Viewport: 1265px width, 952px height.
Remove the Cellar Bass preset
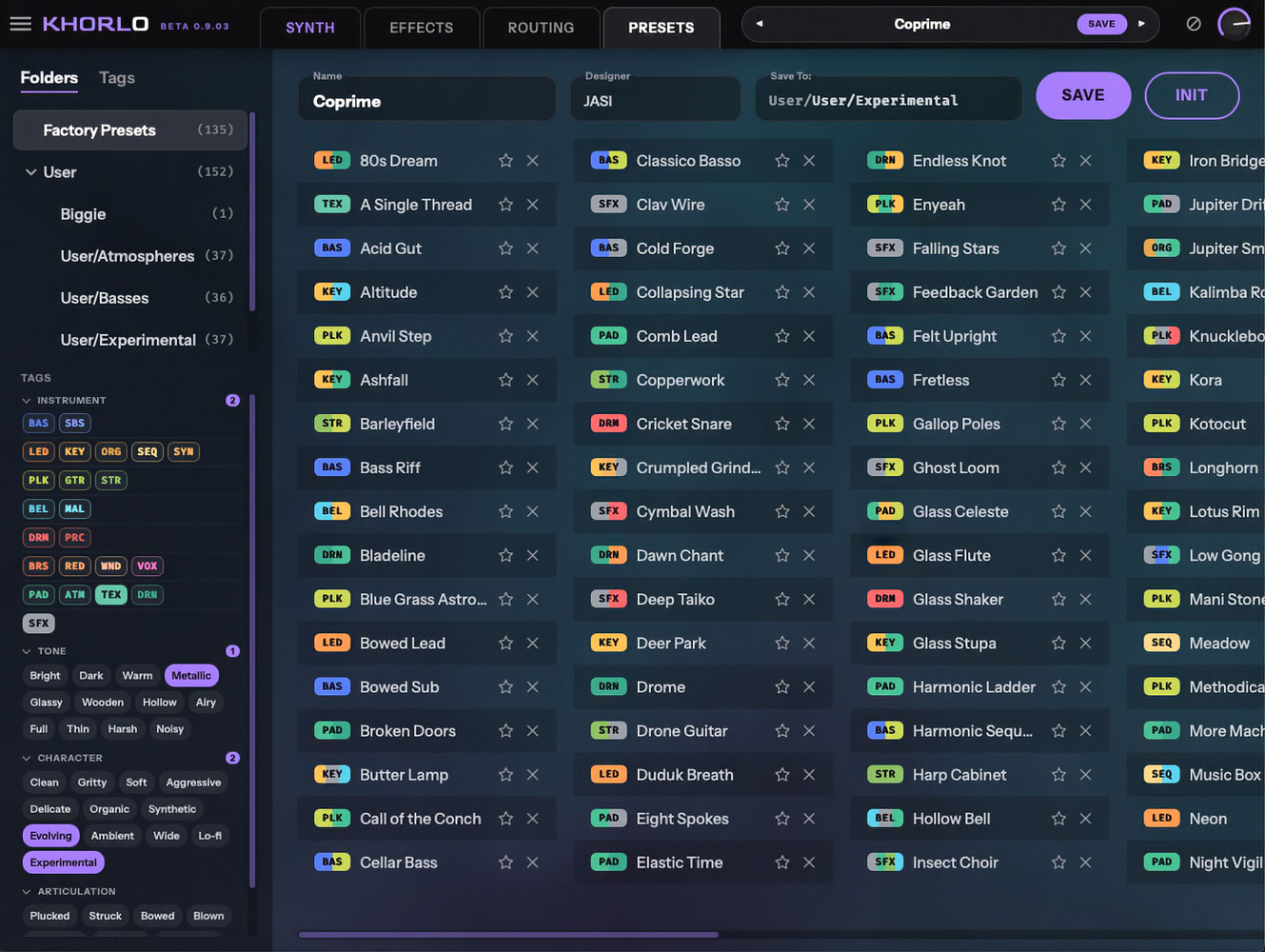click(533, 863)
